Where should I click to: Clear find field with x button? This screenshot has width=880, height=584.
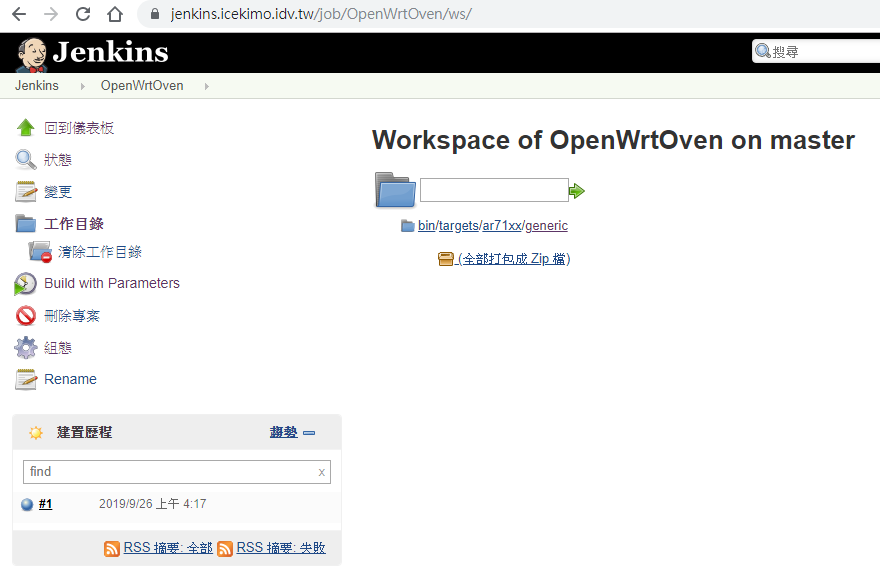[322, 472]
